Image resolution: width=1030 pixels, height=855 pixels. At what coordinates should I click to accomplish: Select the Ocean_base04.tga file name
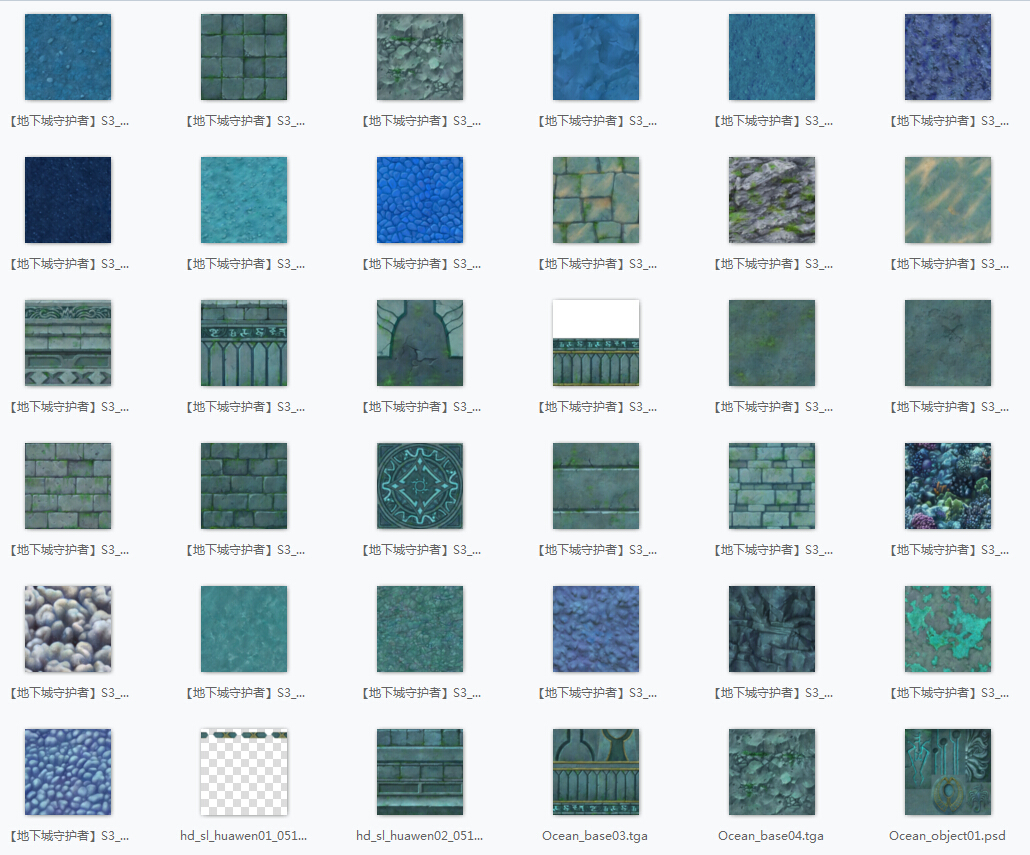pyautogui.click(x=771, y=836)
